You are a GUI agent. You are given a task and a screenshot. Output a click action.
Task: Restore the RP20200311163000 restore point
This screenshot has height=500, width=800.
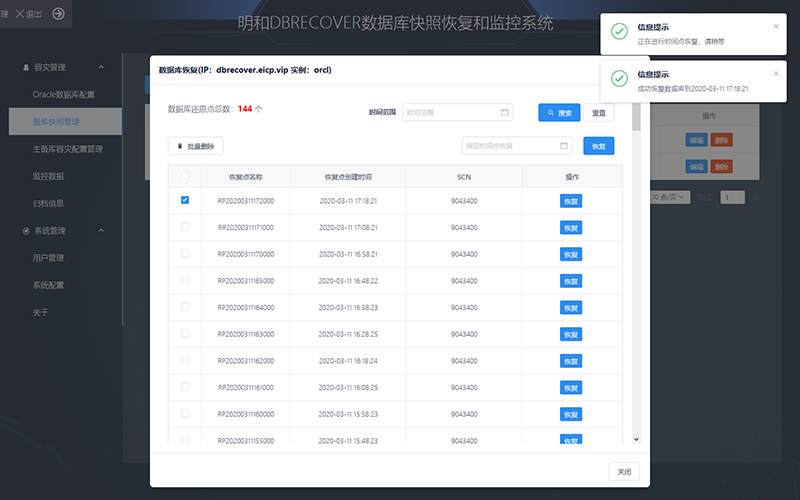571,334
